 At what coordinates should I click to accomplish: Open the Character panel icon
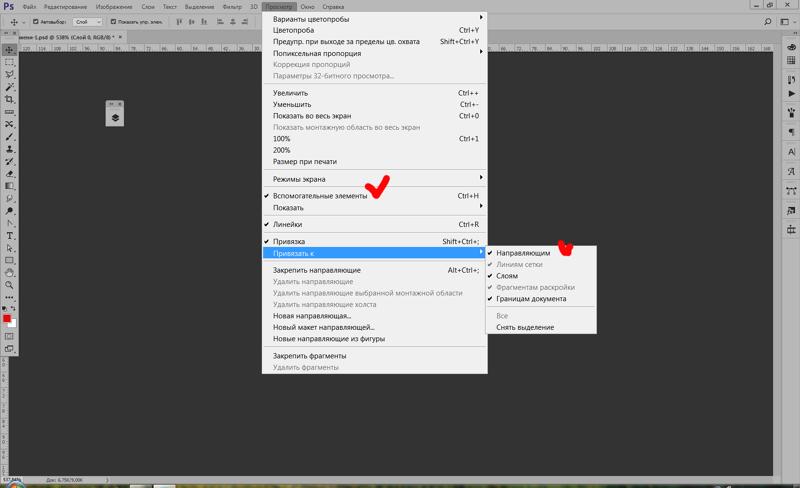[x=791, y=152]
